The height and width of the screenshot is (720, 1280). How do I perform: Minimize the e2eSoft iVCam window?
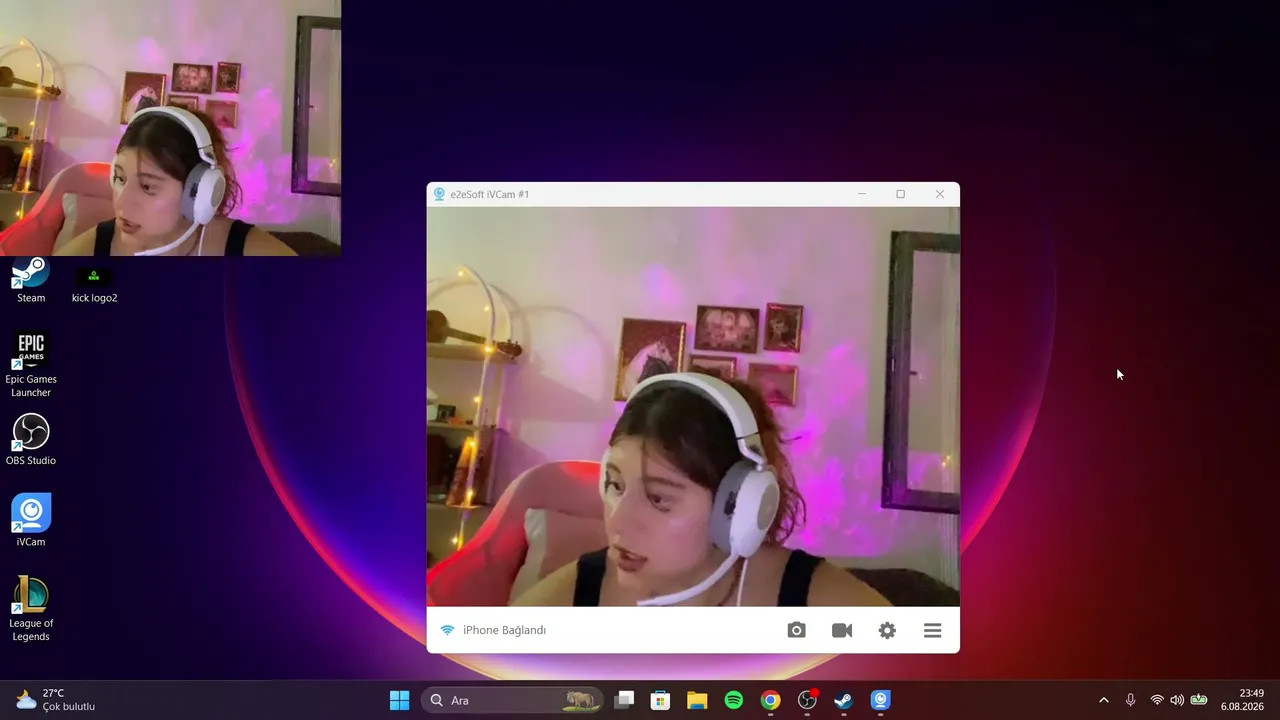[862, 194]
